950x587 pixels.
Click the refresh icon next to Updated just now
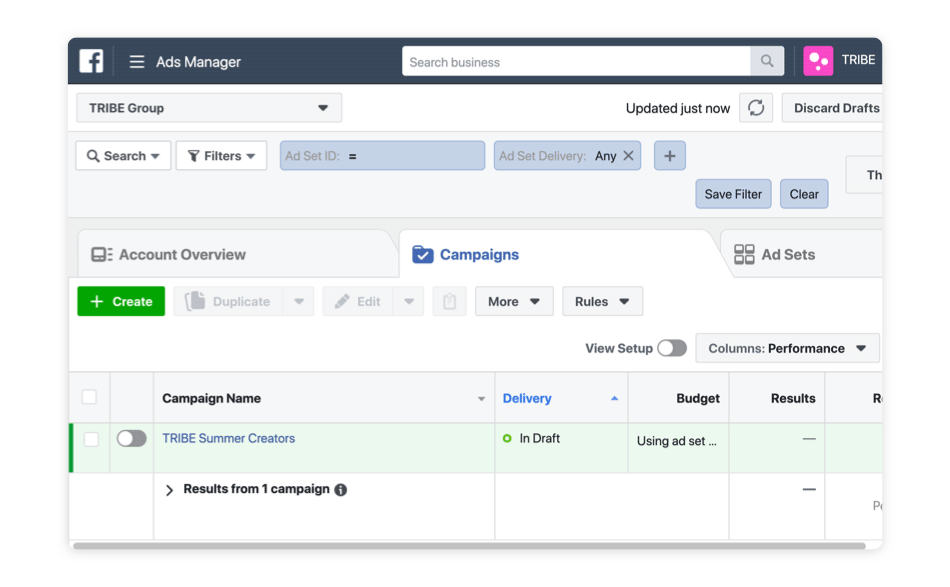coord(756,108)
